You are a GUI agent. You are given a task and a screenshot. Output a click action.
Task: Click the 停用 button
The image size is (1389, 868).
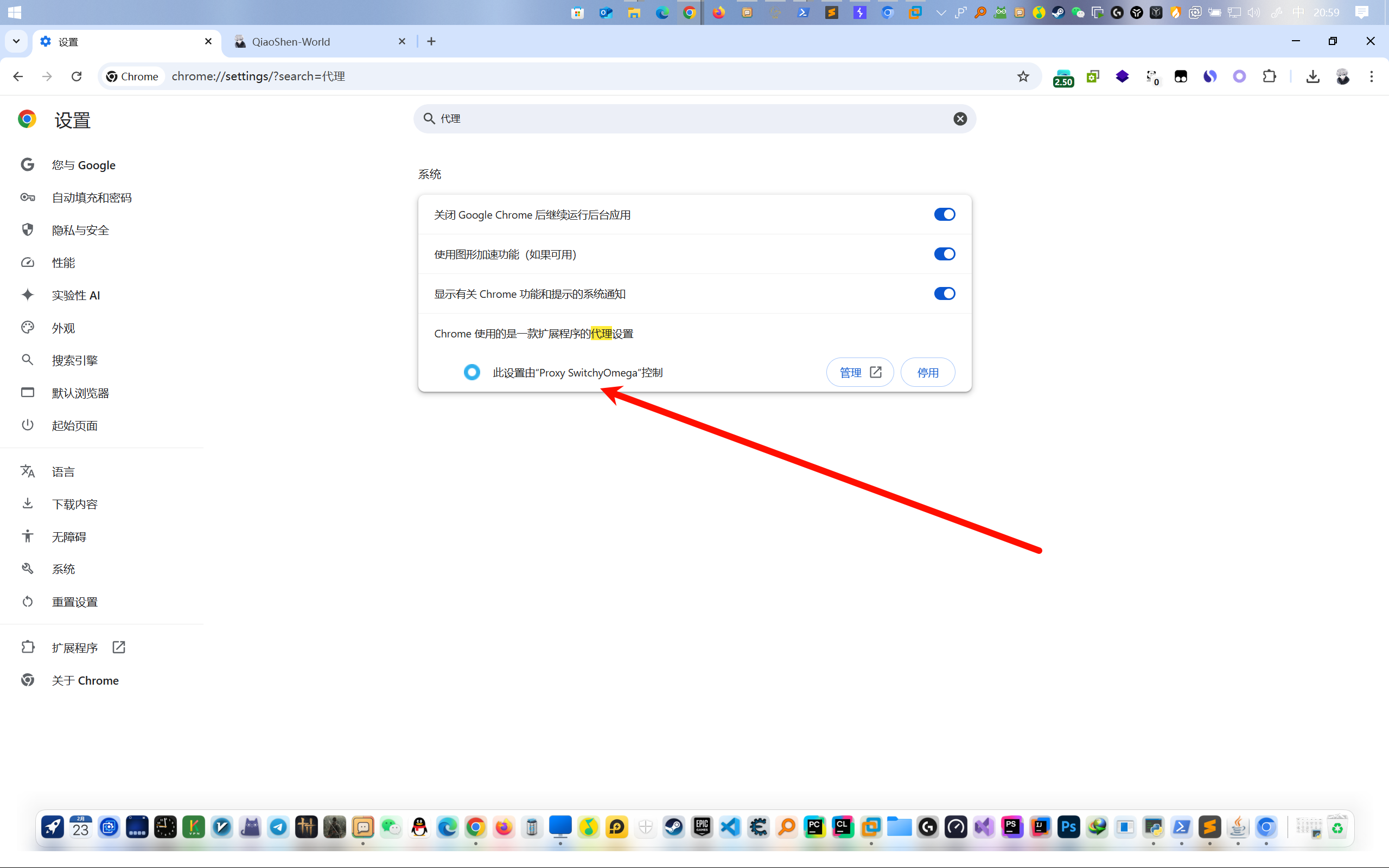click(927, 373)
